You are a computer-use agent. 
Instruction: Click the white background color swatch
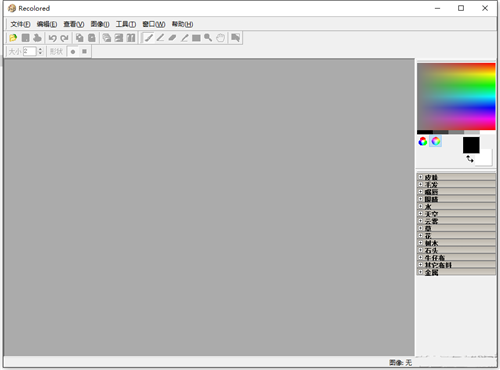pos(485,159)
